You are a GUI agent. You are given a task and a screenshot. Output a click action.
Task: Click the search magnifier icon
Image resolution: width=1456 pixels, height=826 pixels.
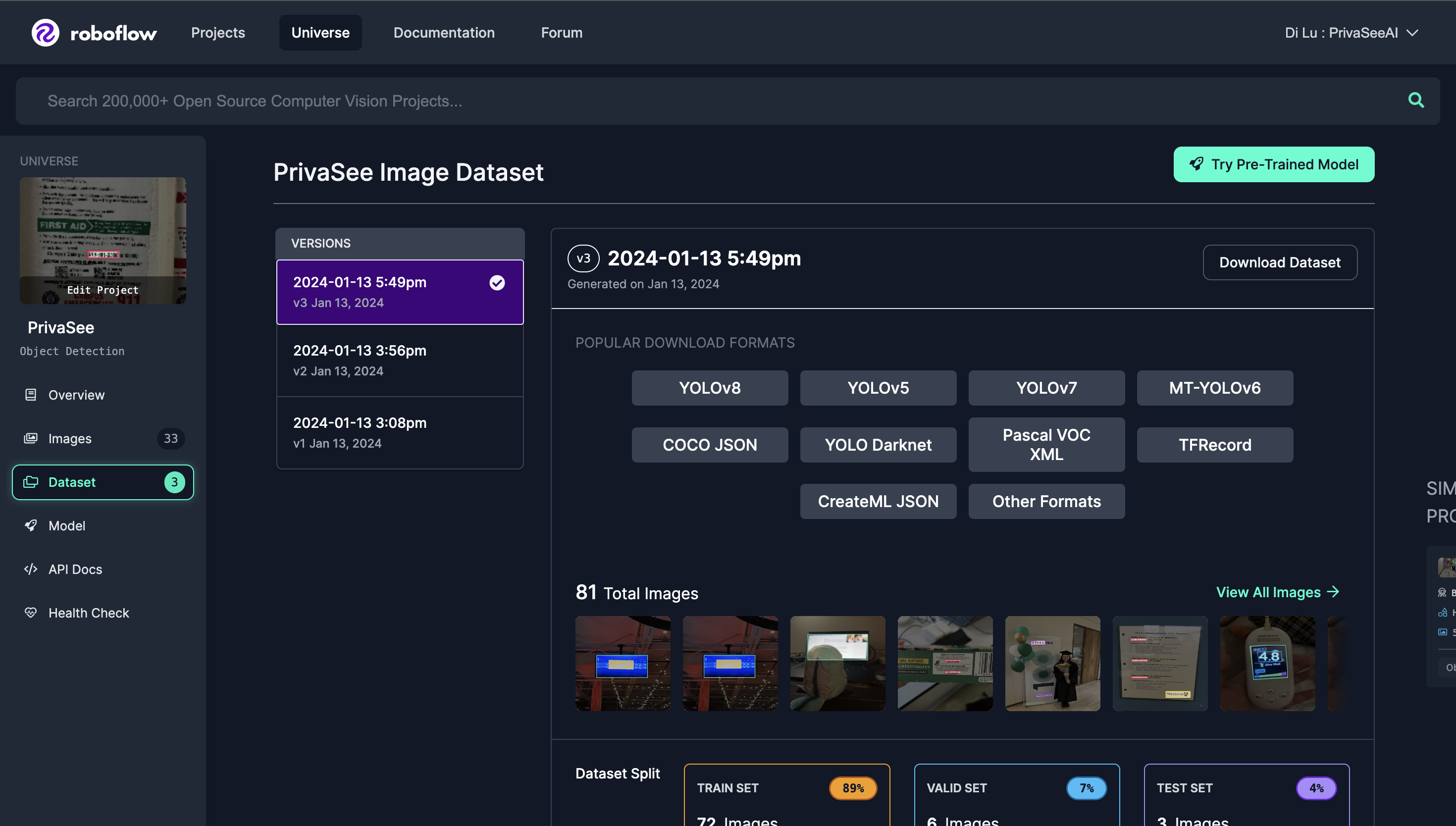click(x=1416, y=101)
